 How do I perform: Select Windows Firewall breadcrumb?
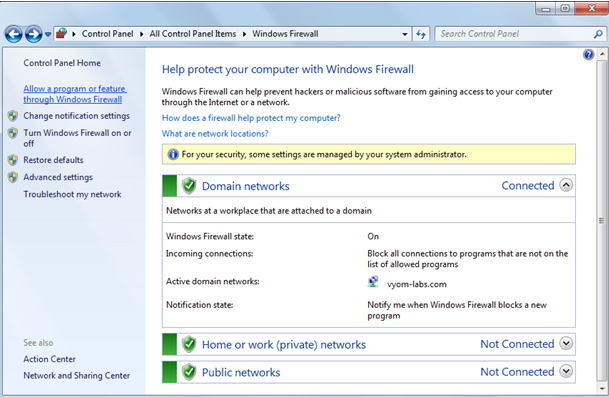pos(285,34)
